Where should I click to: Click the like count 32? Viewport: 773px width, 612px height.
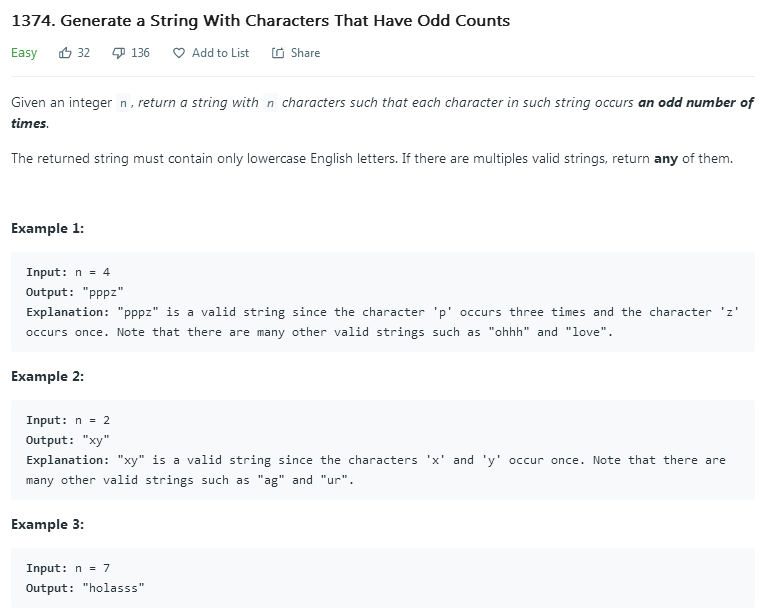tap(84, 53)
